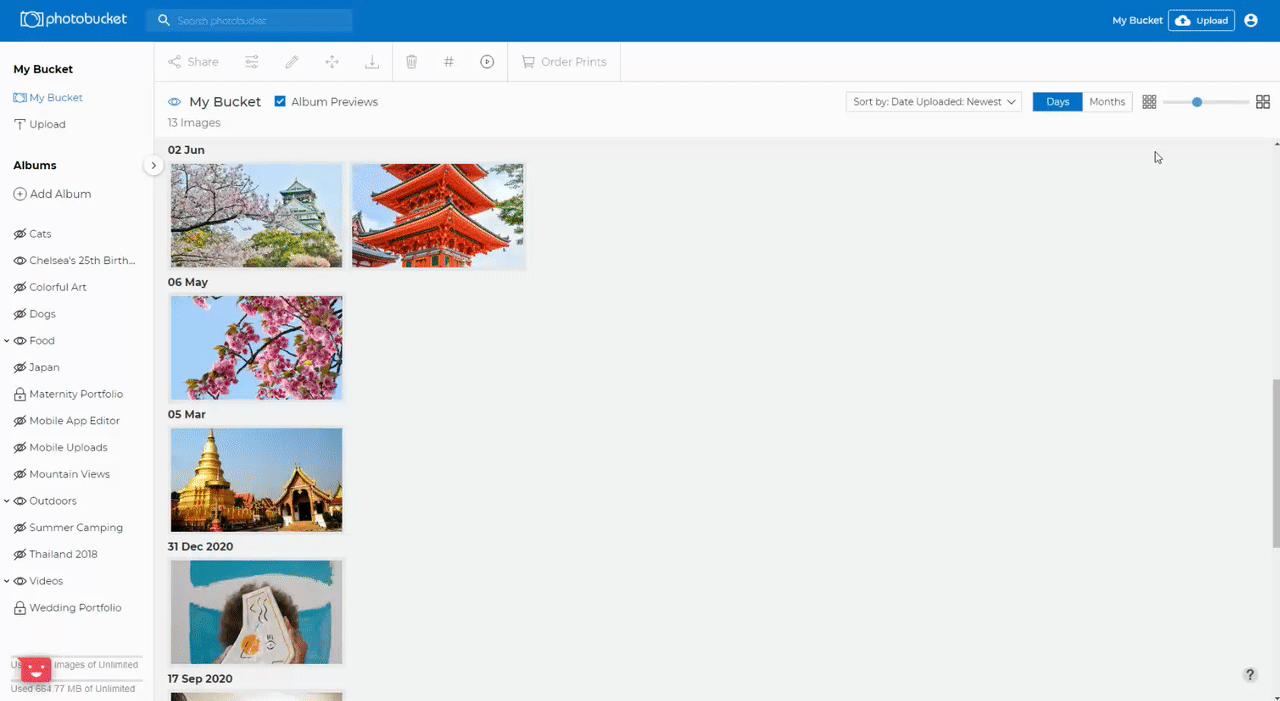
Task: Open the Mobile App Editor album
Action: (75, 421)
